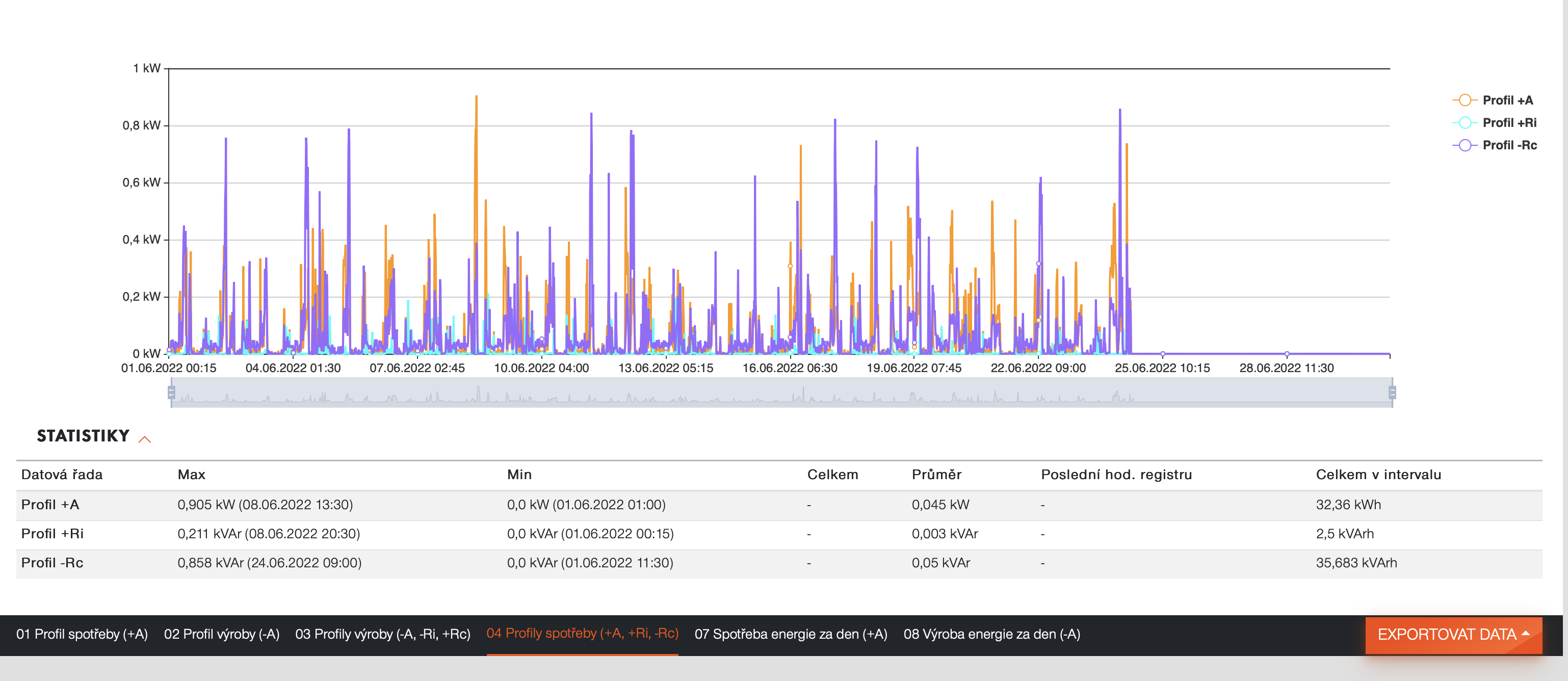Click y-axis label 1 kW
This screenshot has width=1568, height=681.
pos(147,68)
